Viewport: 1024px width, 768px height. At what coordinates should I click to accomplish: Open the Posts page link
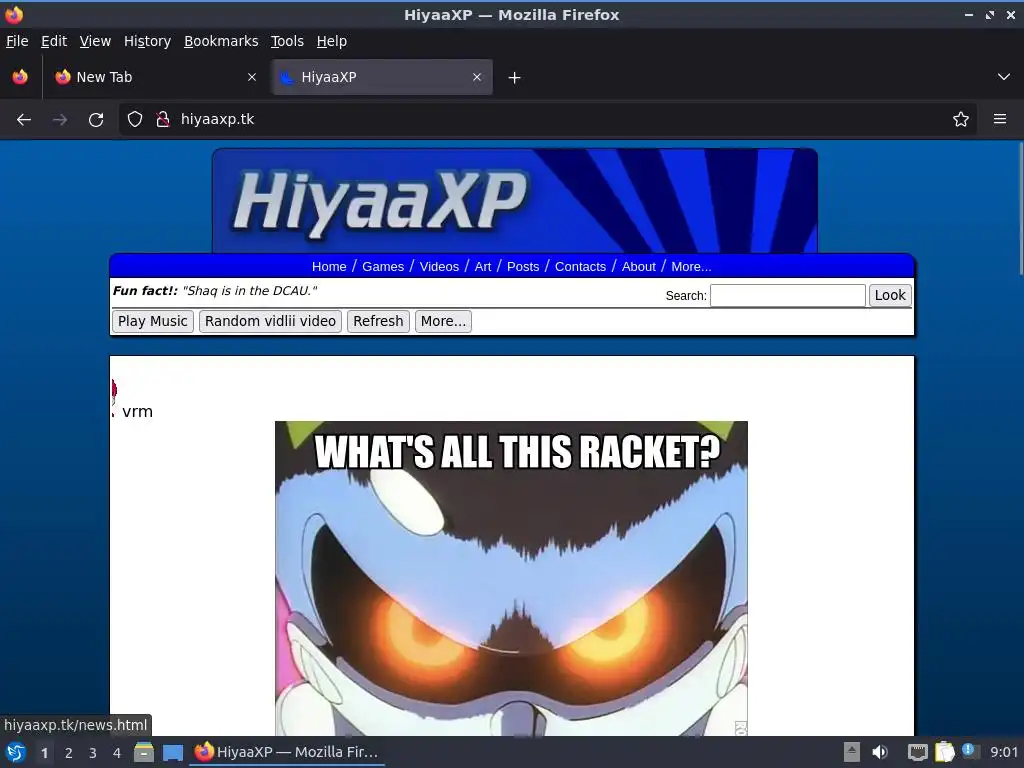pos(523,266)
